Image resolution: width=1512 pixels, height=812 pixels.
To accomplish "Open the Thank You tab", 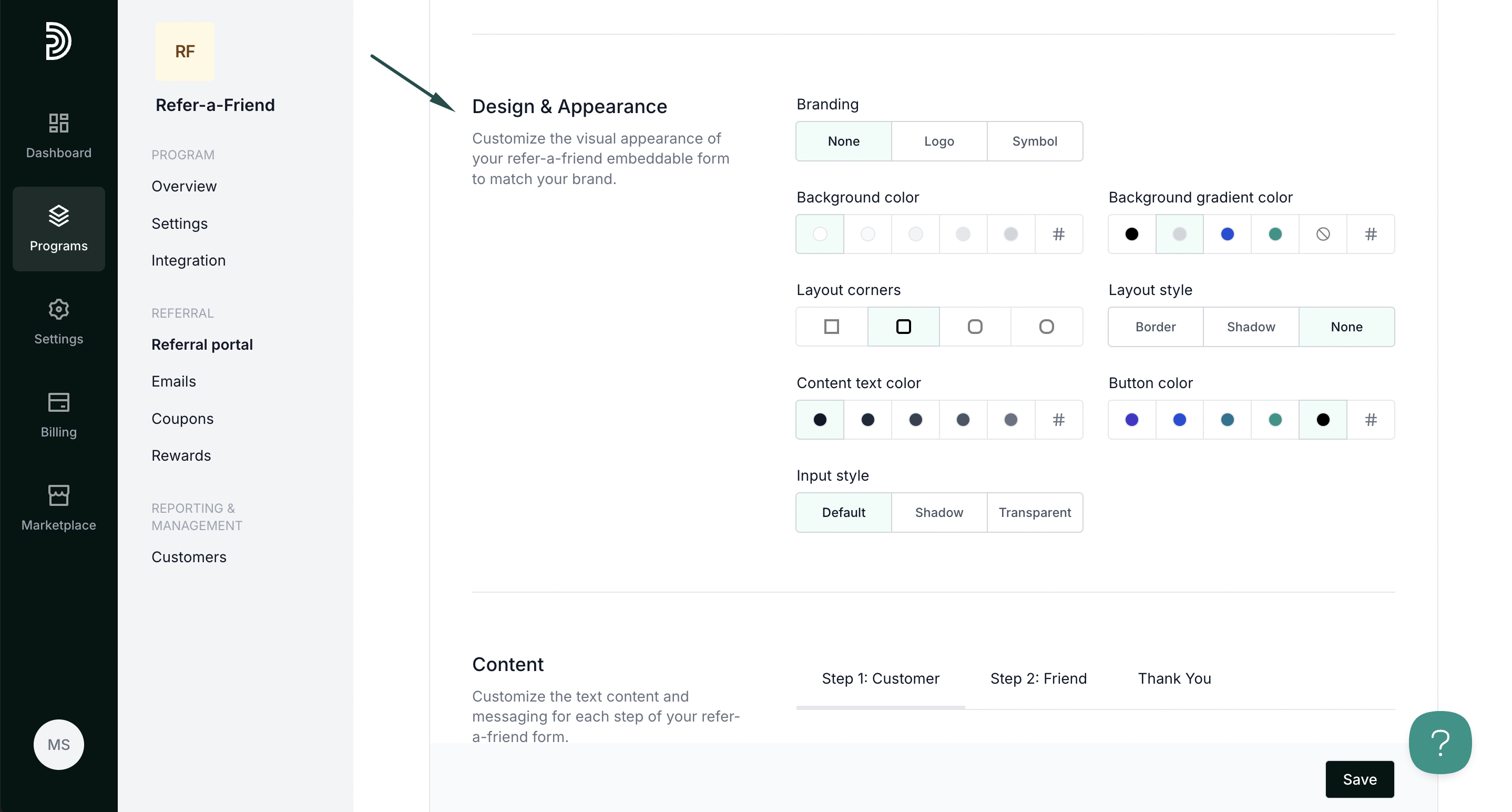I will click(x=1174, y=679).
